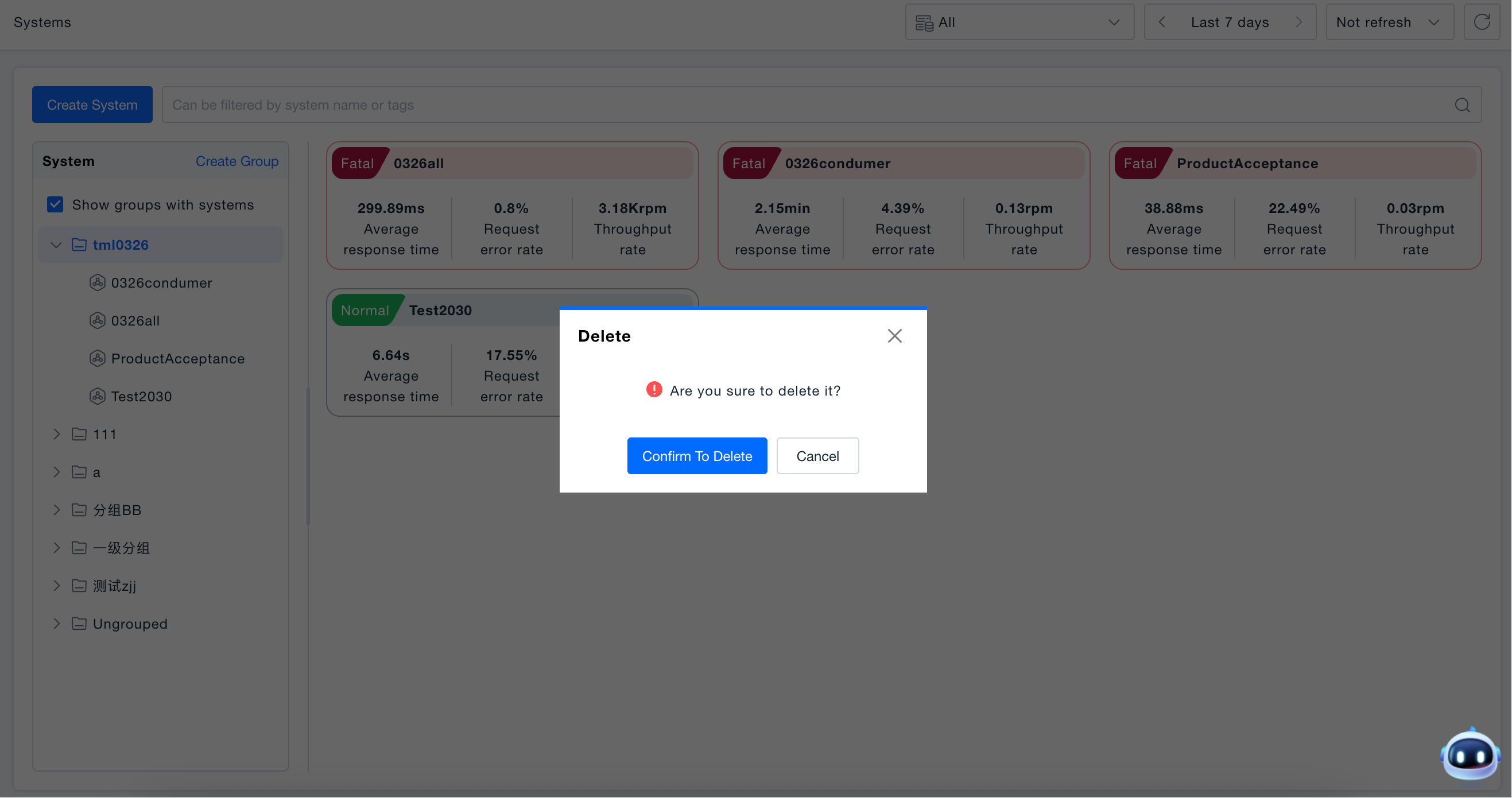
Task: Click the database icon beside All
Action: (x=924, y=23)
